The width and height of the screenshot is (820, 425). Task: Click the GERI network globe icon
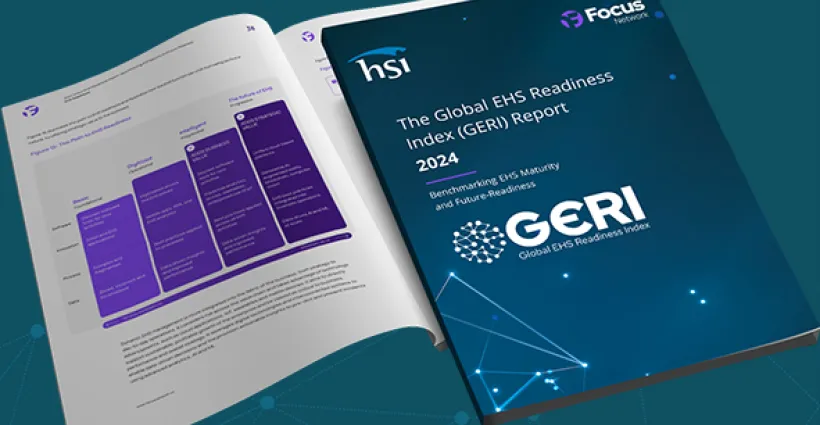pos(477,239)
